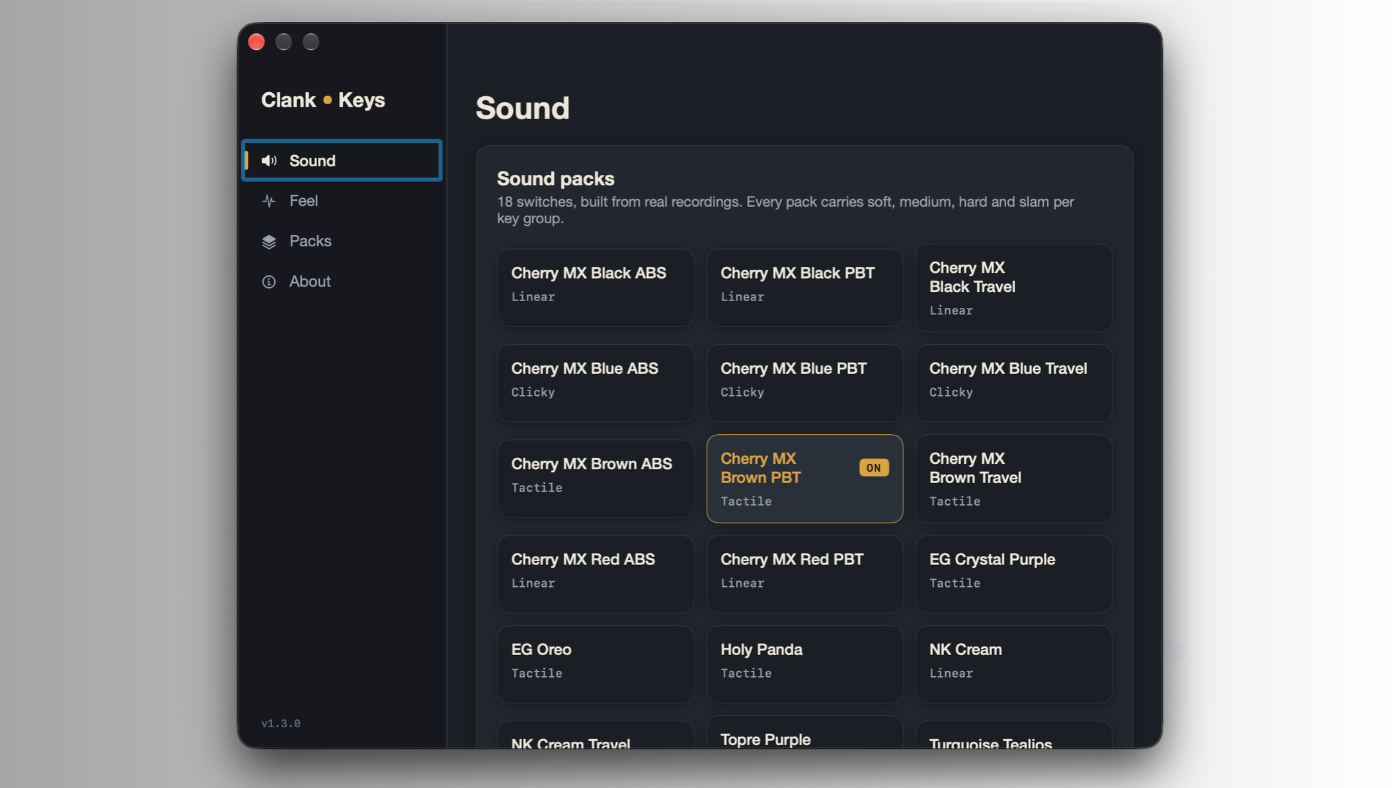Pick the EG Oreo sound pack
The image size is (1400, 788).
tap(596, 664)
